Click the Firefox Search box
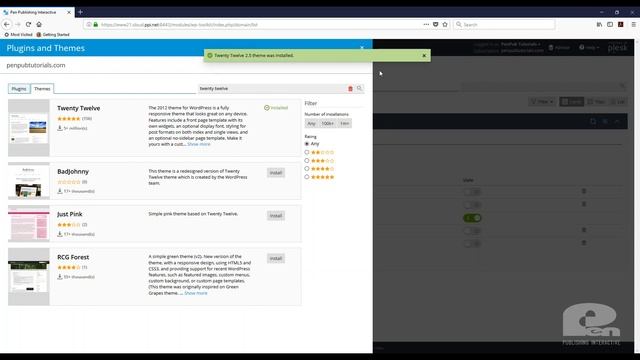The width and height of the screenshot is (640, 360). click(x=504, y=24)
